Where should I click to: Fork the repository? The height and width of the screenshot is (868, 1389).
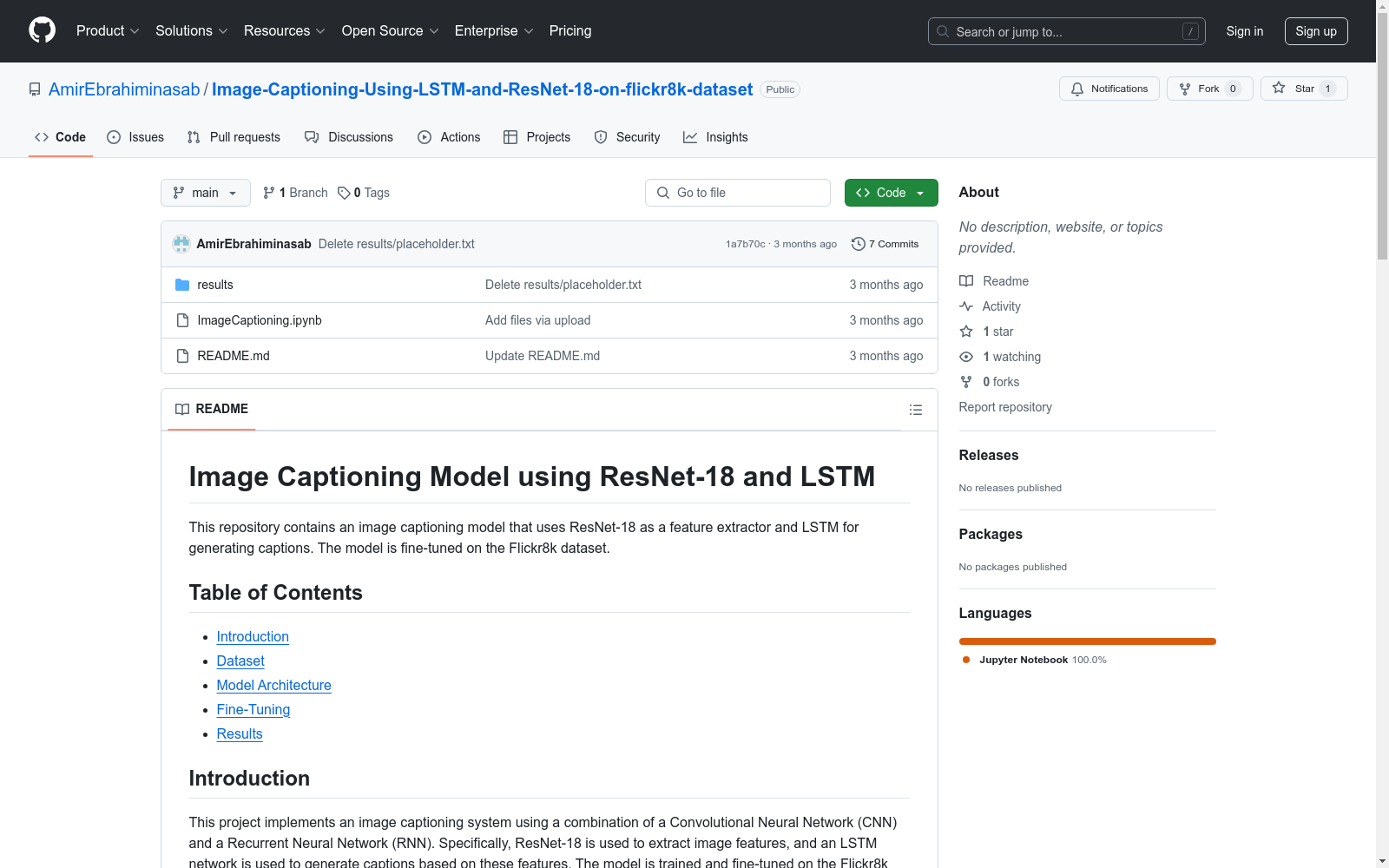click(x=1208, y=89)
